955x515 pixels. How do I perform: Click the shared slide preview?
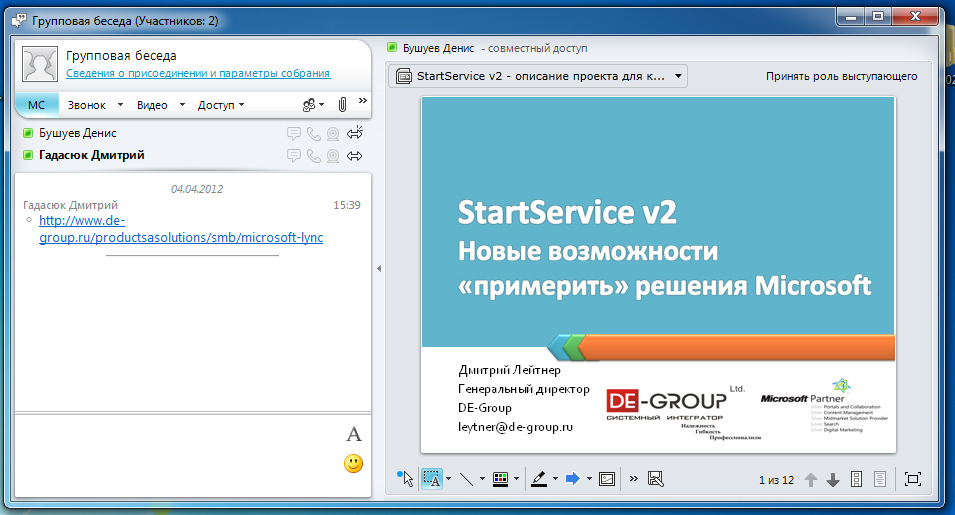pyautogui.click(x=658, y=275)
